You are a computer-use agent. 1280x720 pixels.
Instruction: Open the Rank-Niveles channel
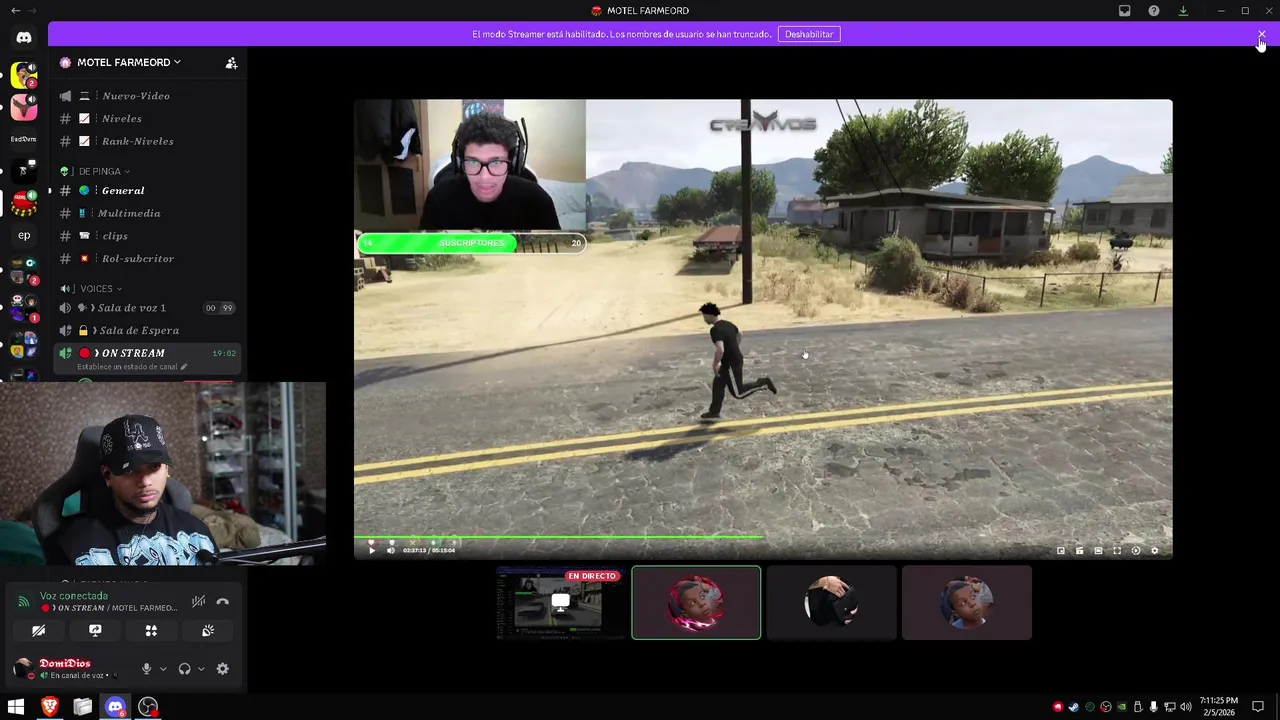(x=148, y=142)
